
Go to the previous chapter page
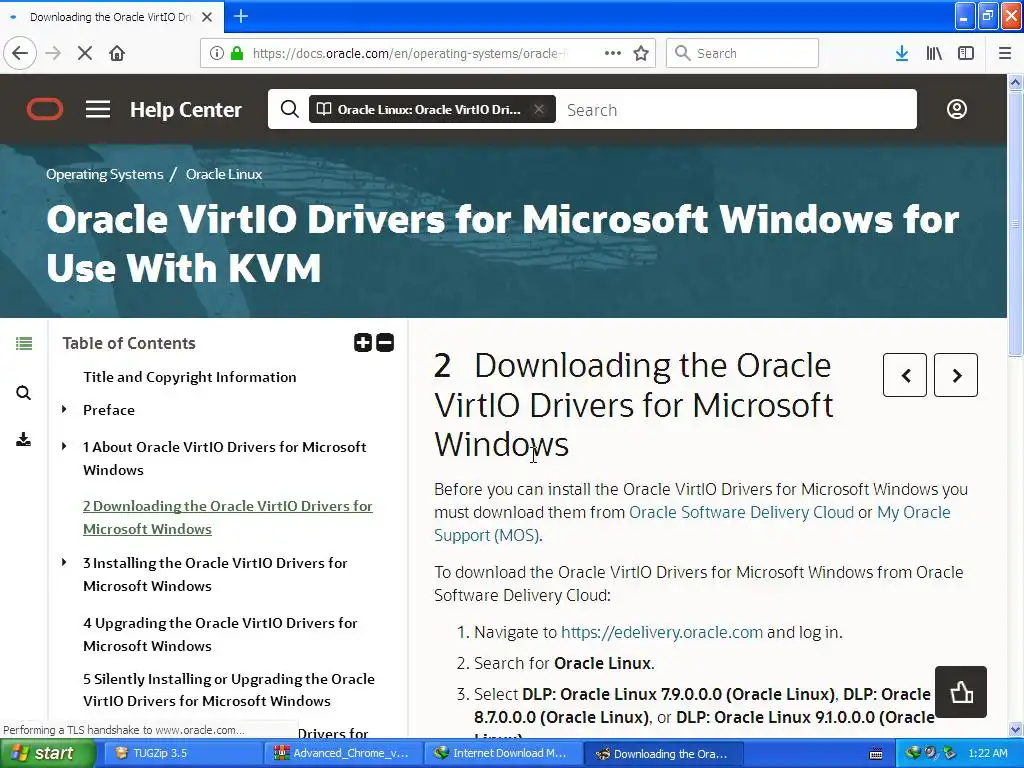pyautogui.click(x=904, y=375)
